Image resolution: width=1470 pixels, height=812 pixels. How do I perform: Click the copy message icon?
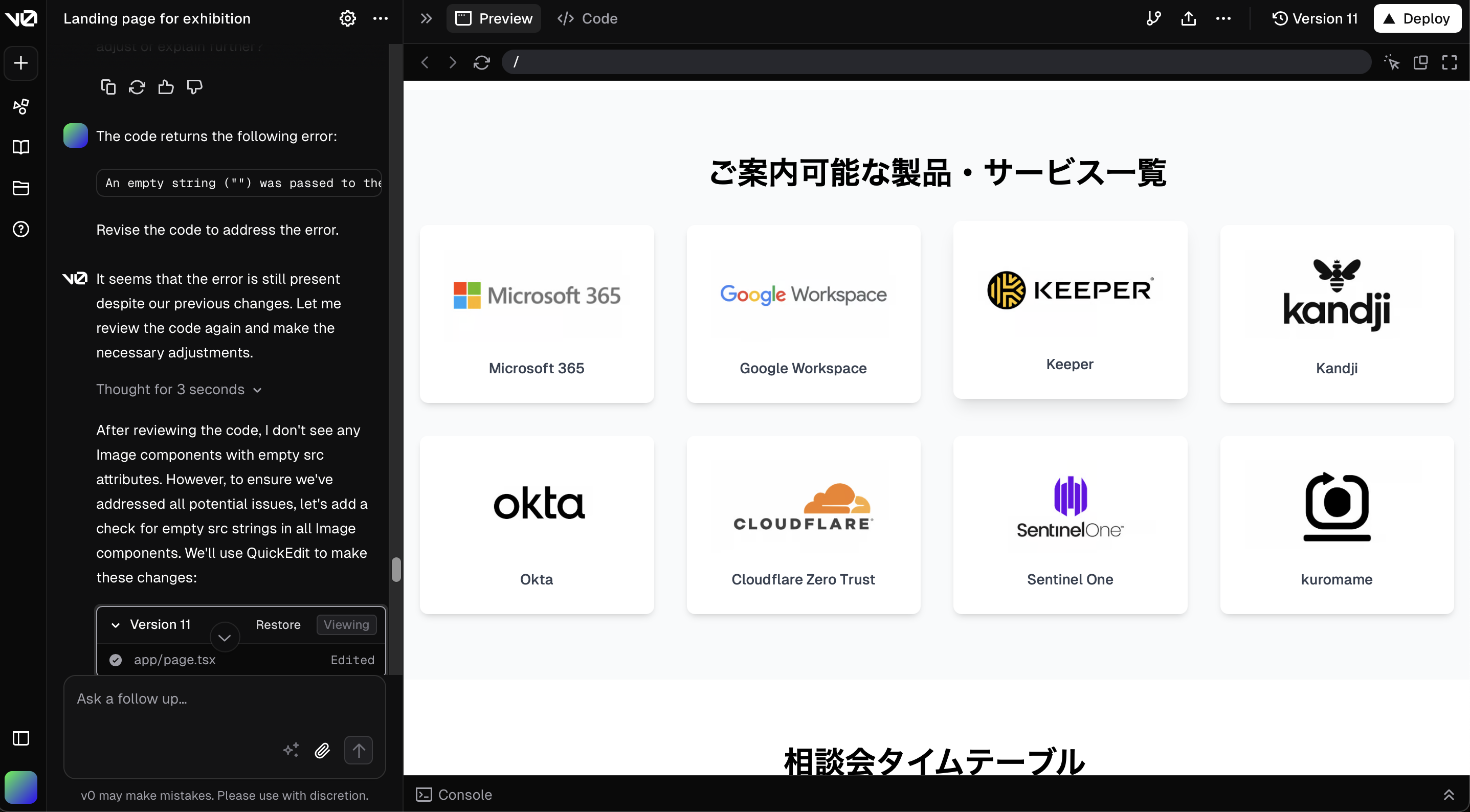pyautogui.click(x=108, y=87)
